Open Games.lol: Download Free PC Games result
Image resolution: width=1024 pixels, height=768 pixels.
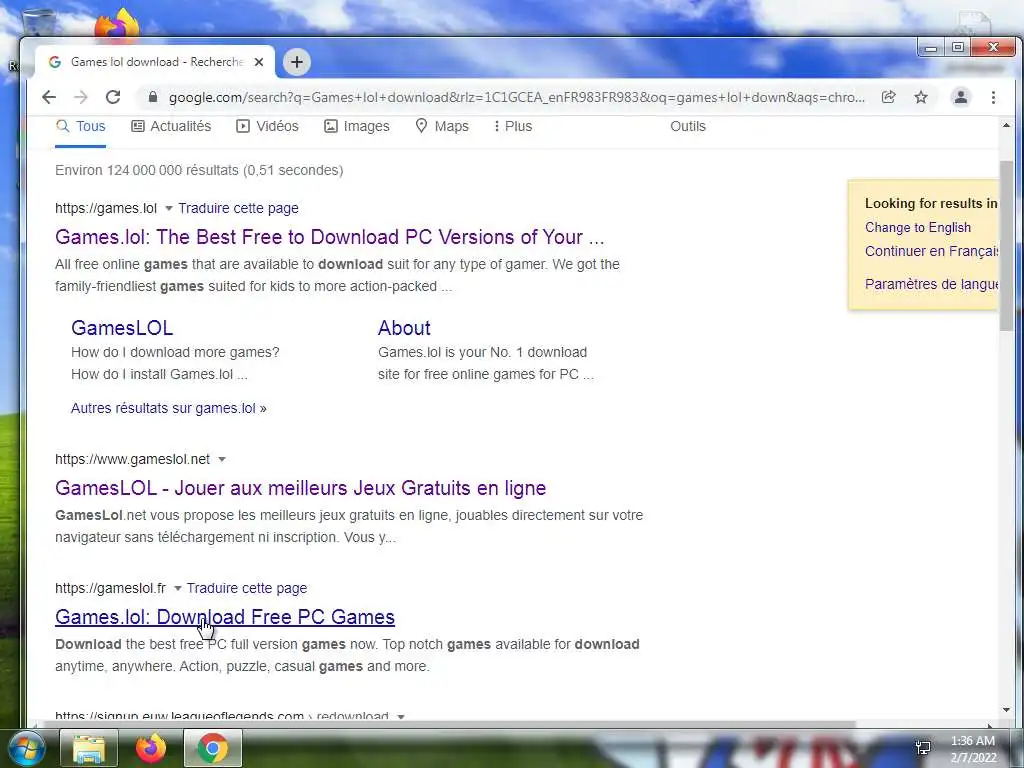[x=225, y=617]
